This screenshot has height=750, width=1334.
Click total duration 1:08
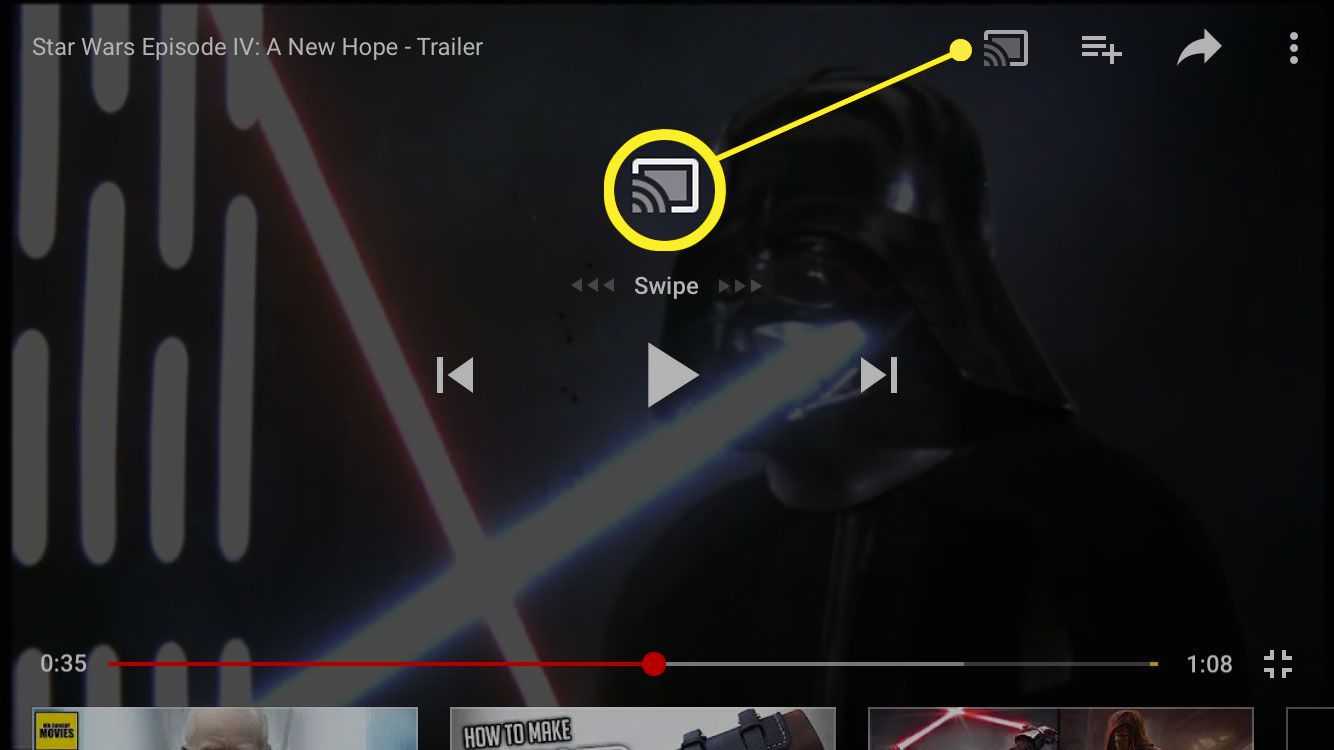(x=1209, y=664)
